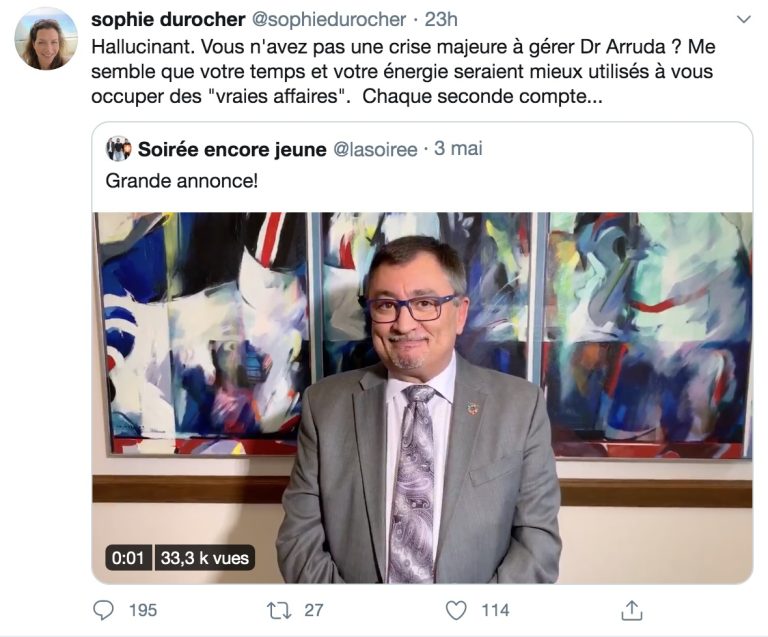Click the 0:01 video time badge

tap(128, 558)
